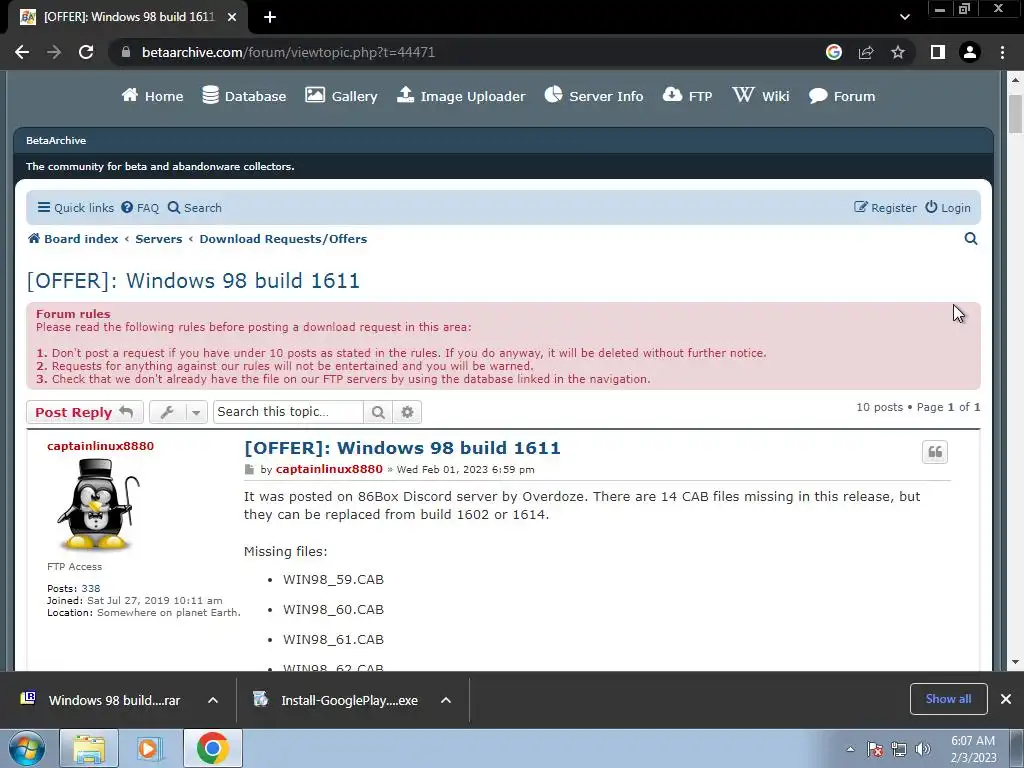Click the magnifier icon beside breadcrumbs
1024x768 pixels.
coord(971,239)
